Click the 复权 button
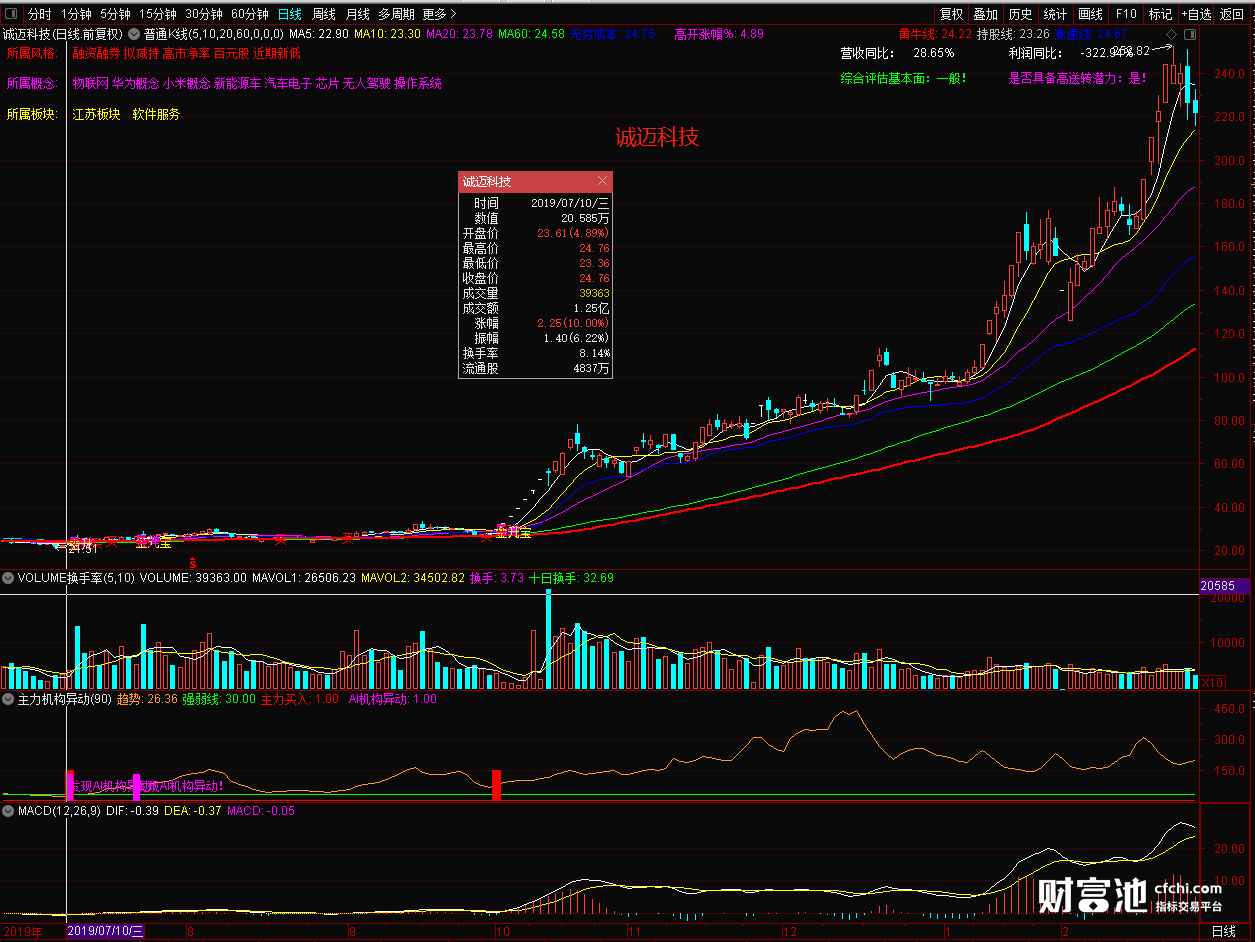Viewport: 1255px width, 942px height. click(x=951, y=14)
